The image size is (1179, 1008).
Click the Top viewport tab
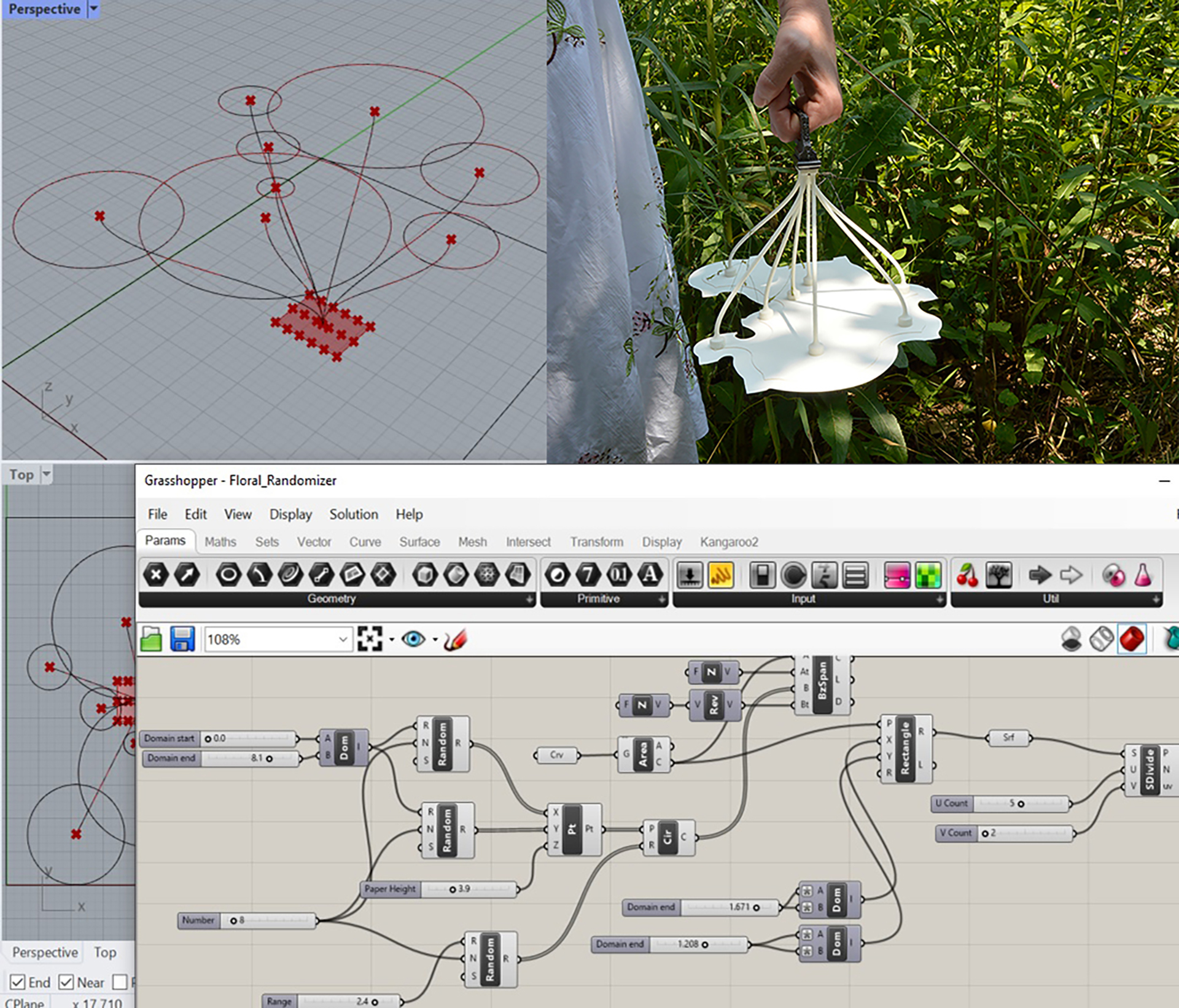coord(105,952)
